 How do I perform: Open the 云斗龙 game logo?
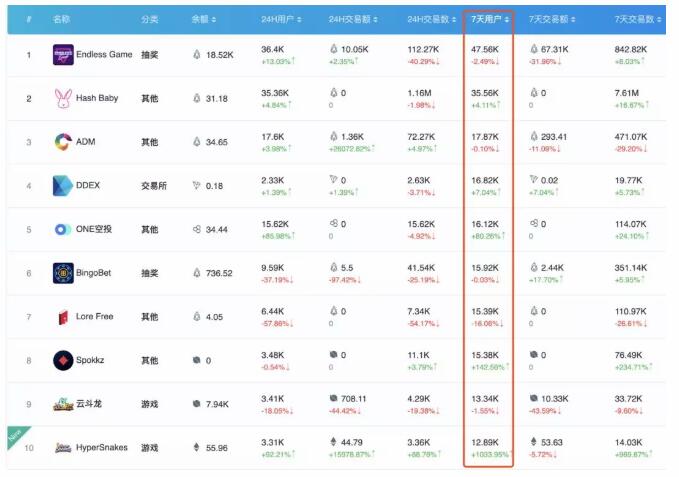coord(63,404)
